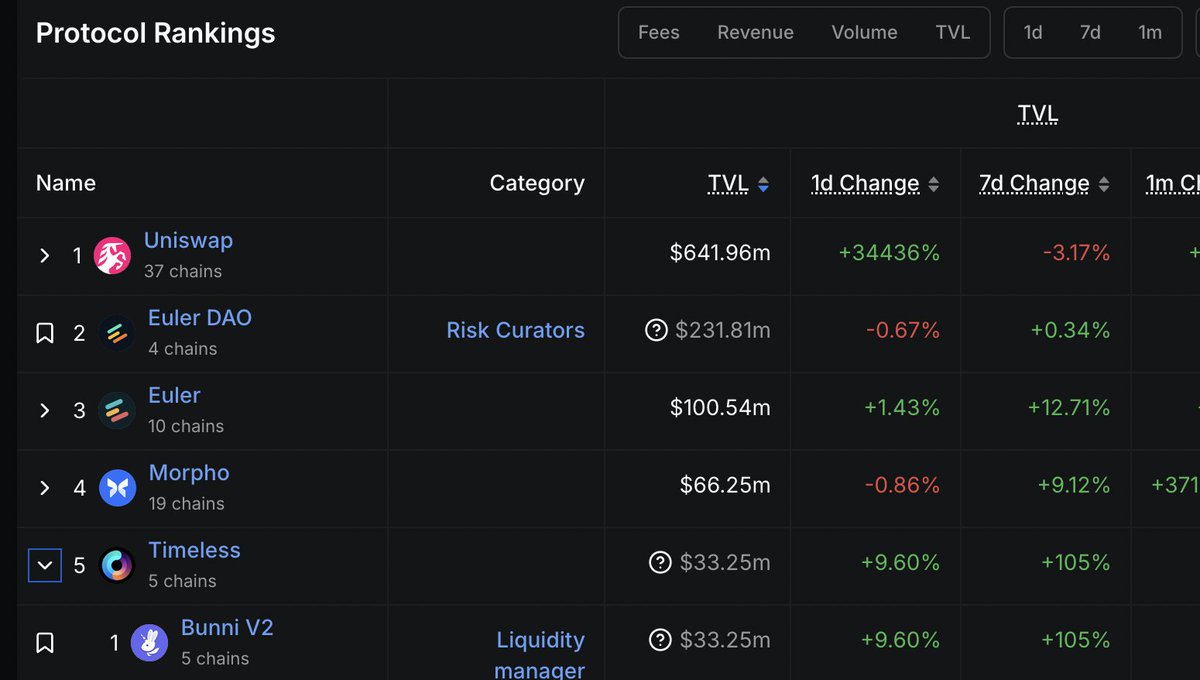Image resolution: width=1200 pixels, height=680 pixels.
Task: Click the TVL column header label
Action: (x=728, y=183)
